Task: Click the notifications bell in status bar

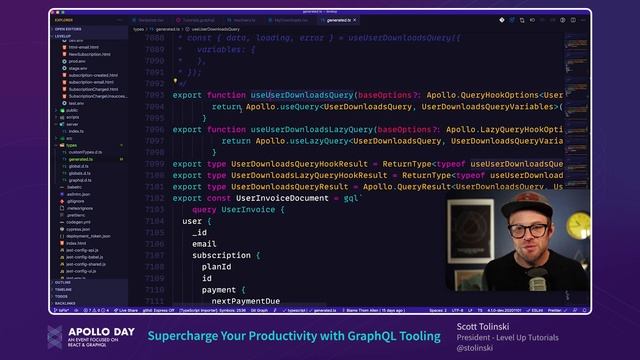Action: coord(585,311)
